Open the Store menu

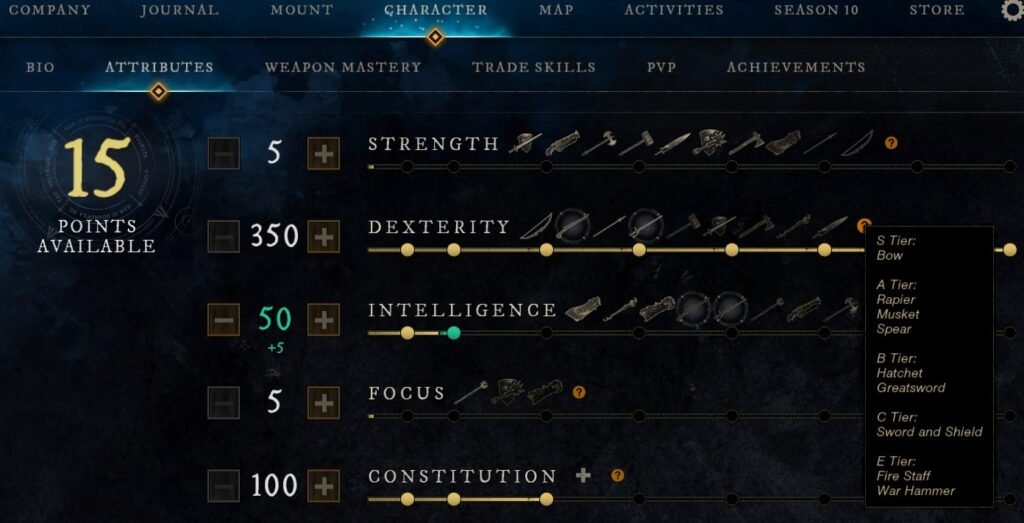937,10
